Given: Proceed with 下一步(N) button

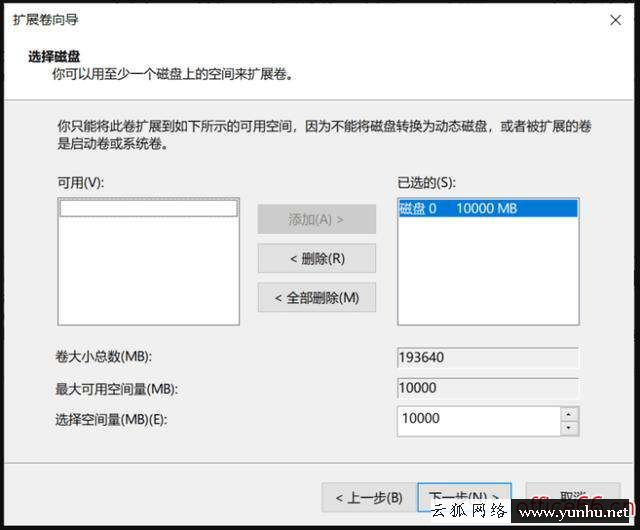Looking at the screenshot, I should 464,497.
